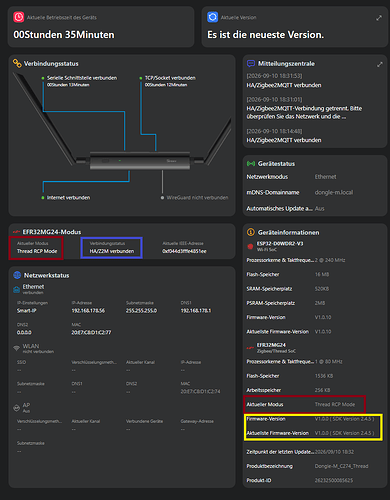Click the orange Geräteinformationen info icon
The image size is (390, 500).
(251, 232)
